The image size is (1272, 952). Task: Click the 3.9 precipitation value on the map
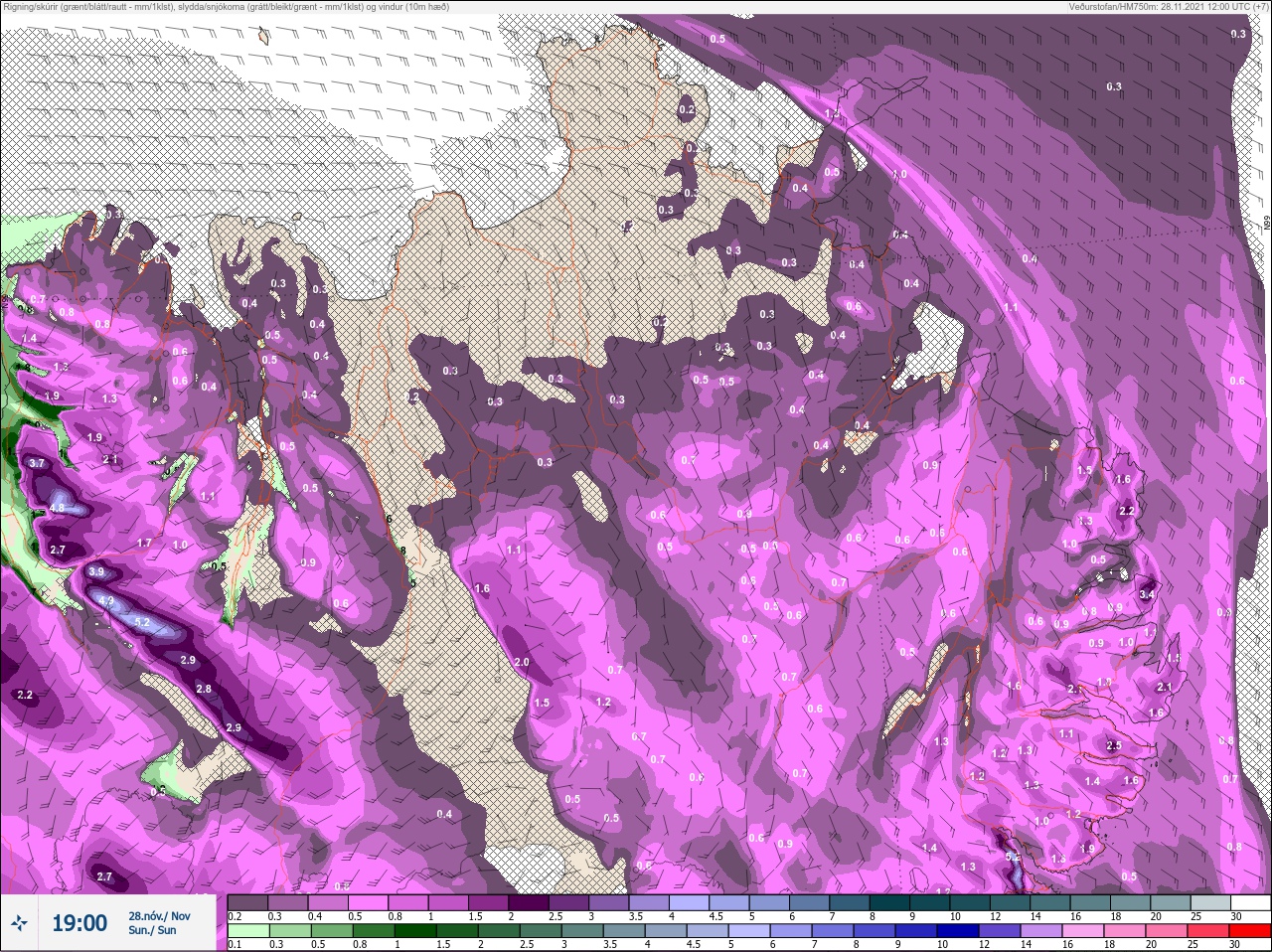96,571
